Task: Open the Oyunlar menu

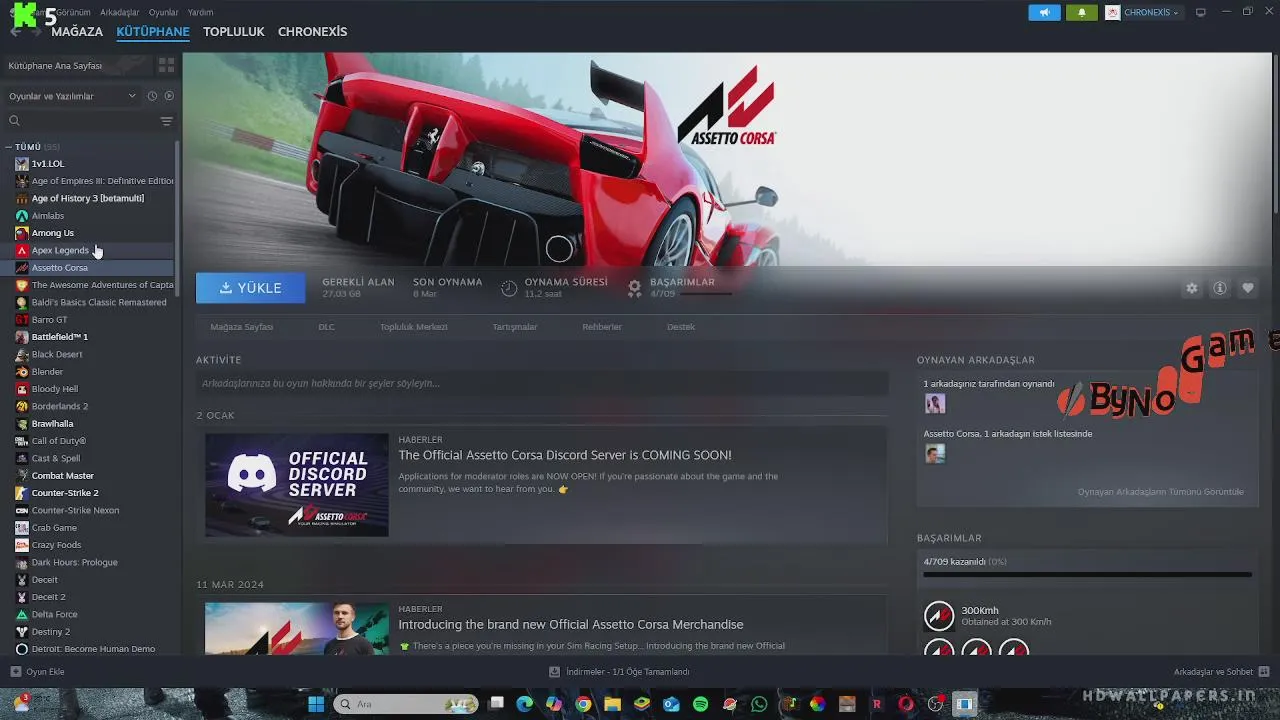Action: point(163,12)
